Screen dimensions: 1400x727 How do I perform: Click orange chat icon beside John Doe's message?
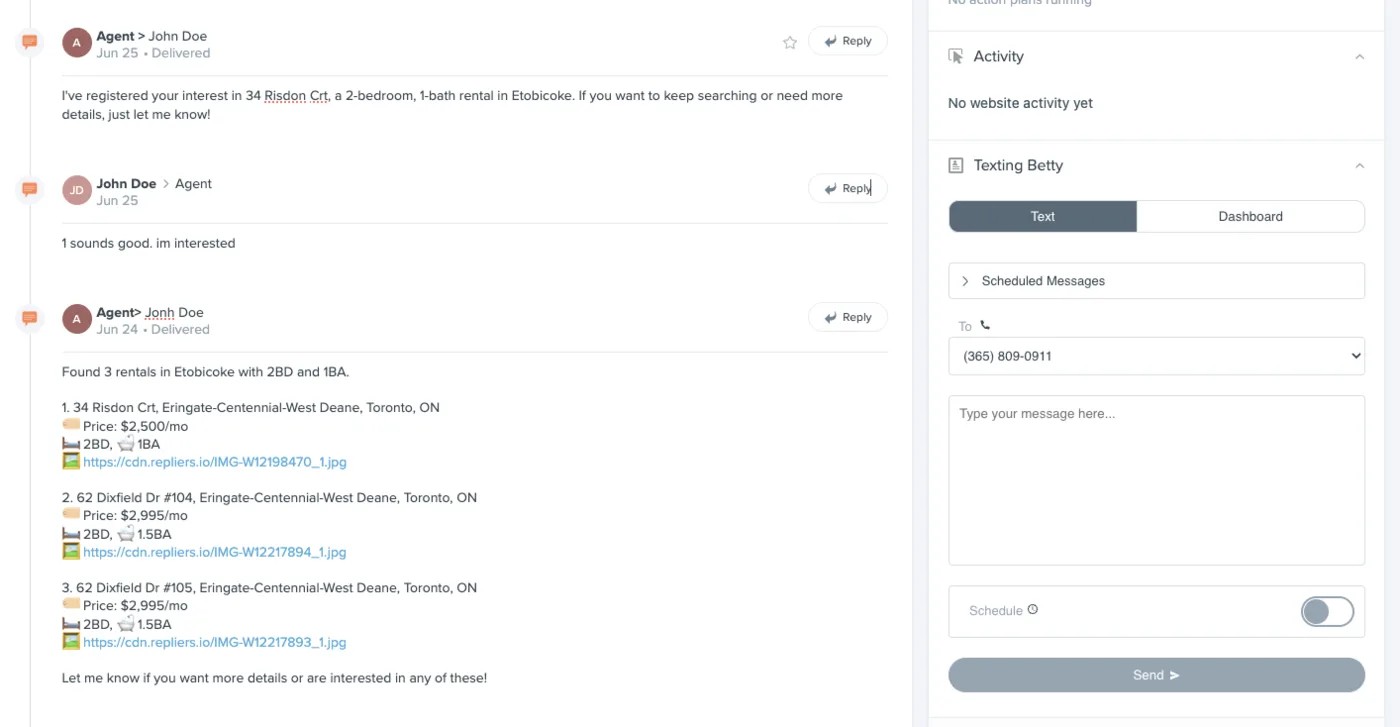click(30, 189)
